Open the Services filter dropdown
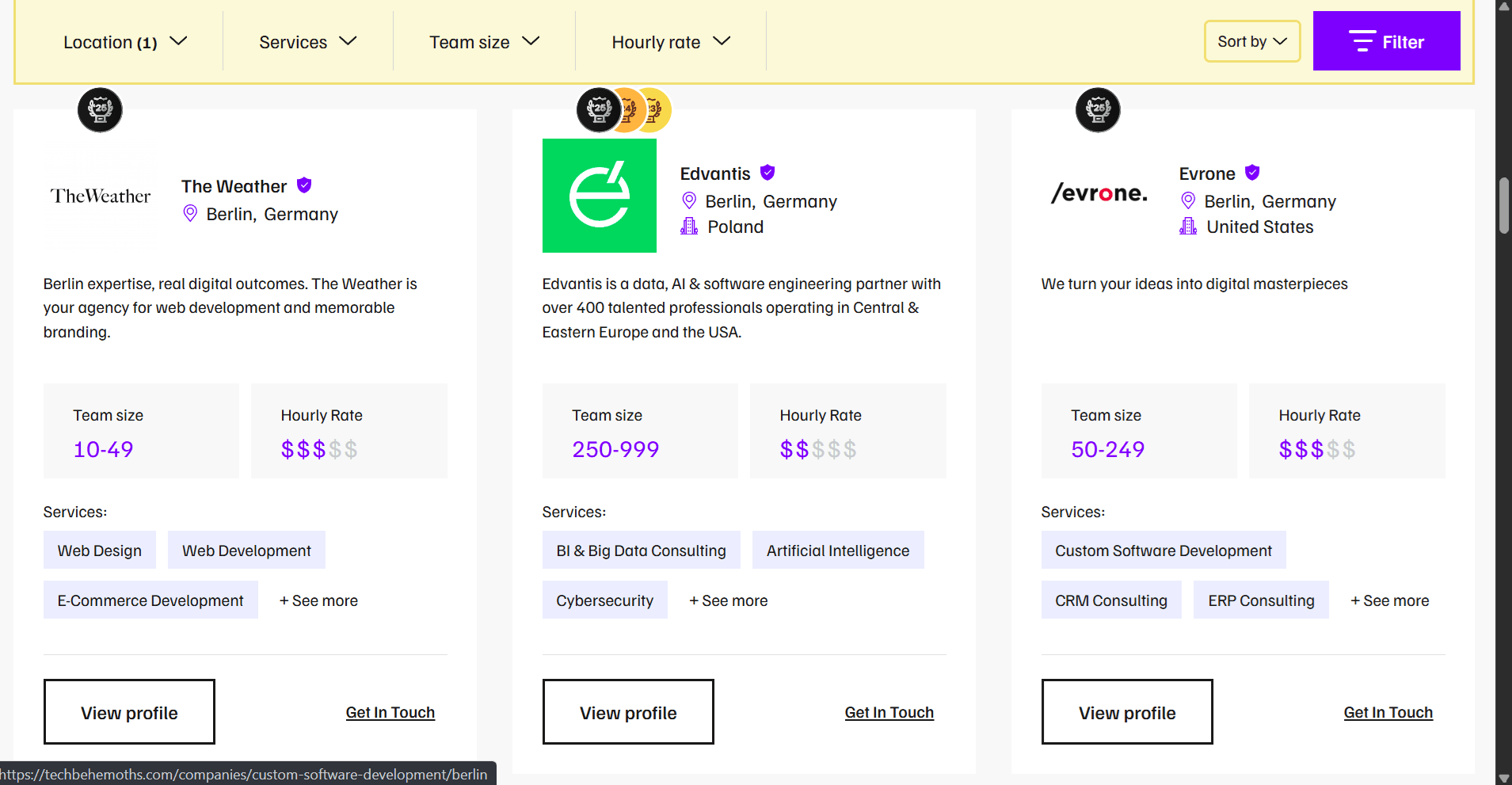 (308, 42)
